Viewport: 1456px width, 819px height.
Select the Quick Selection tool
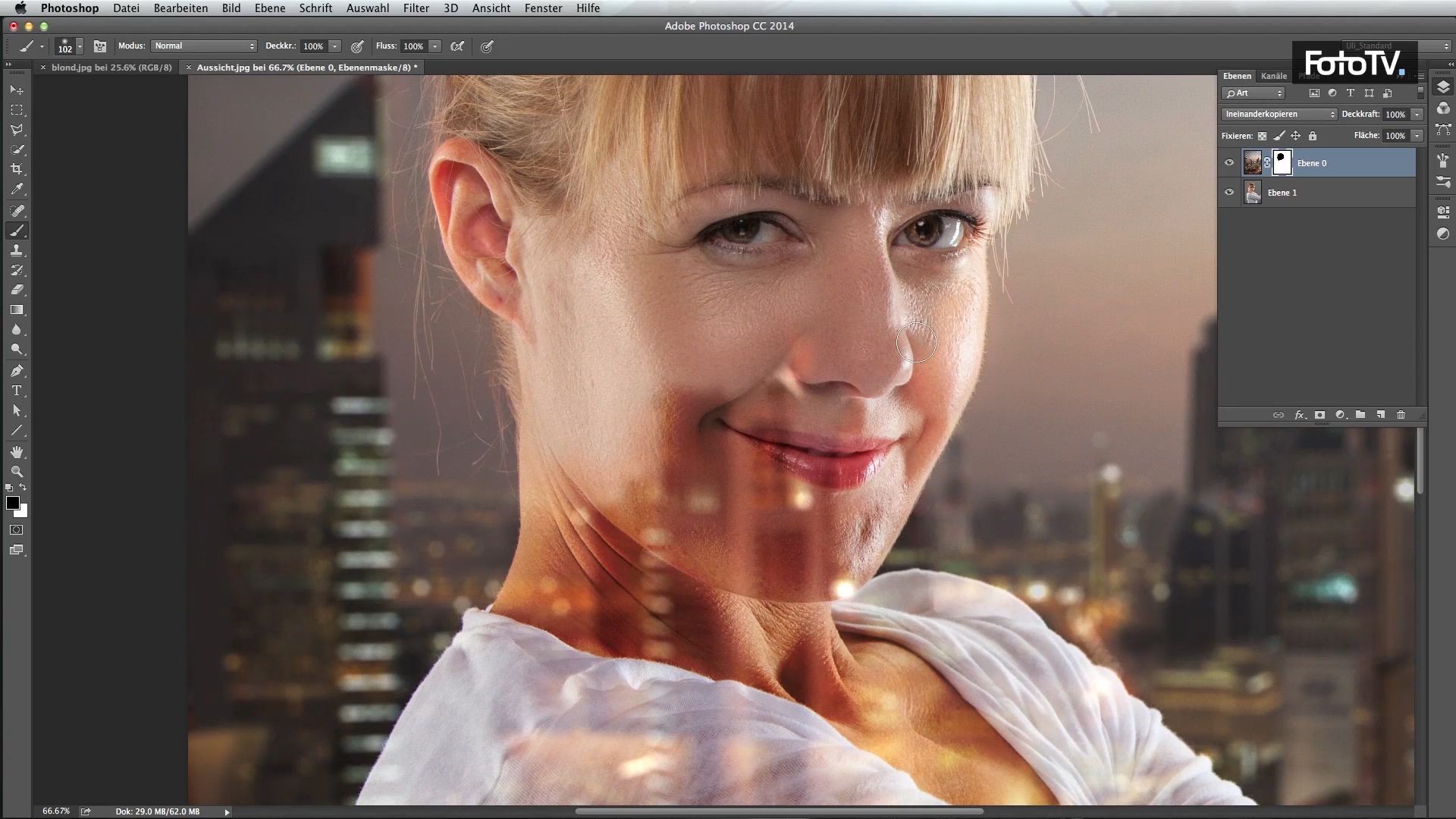coord(17,149)
